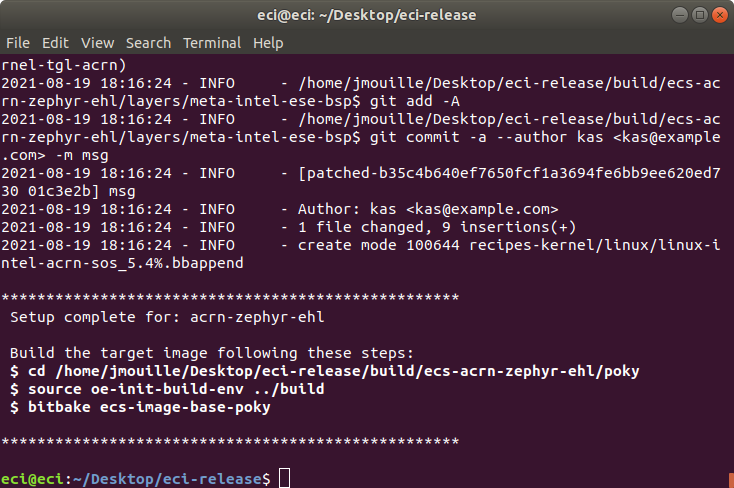Click the window title eci@eci: ~/Desktop/eci-release
This screenshot has height=488, width=734.
[367, 15]
